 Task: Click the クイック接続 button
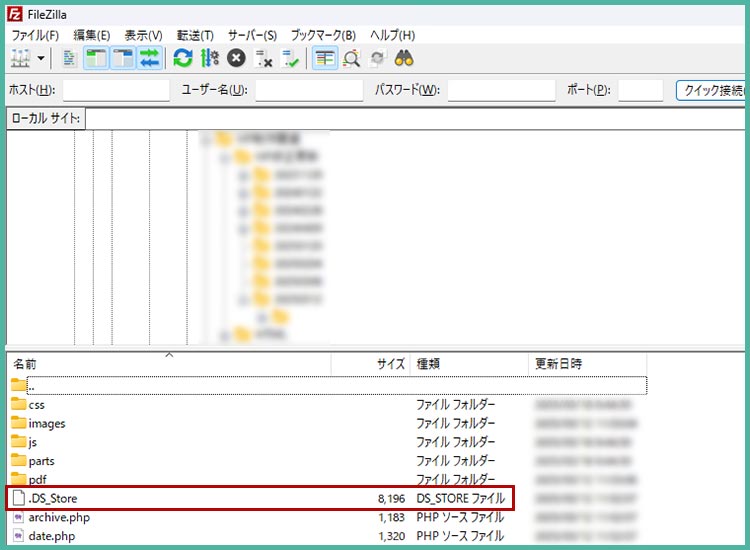pyautogui.click(x=712, y=90)
